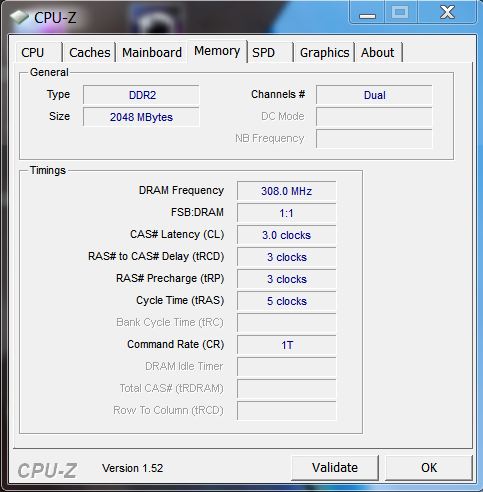Click the memory Type field showing DDR2
The width and height of the screenshot is (483, 492).
tap(141, 95)
